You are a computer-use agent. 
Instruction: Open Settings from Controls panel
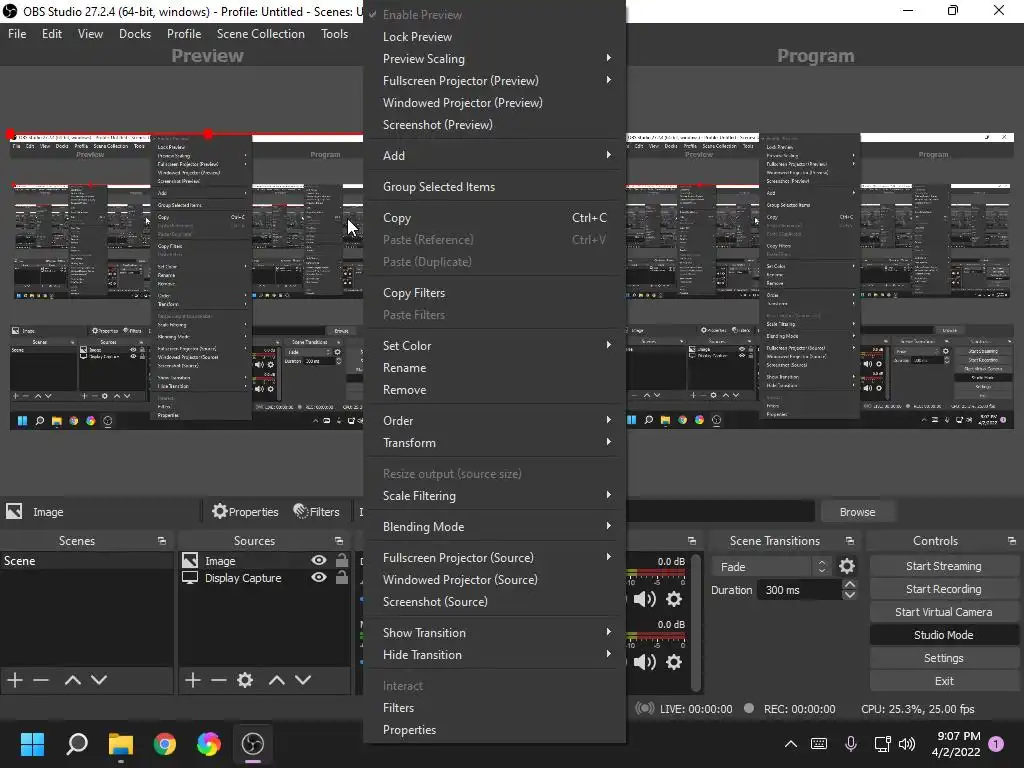coord(944,658)
